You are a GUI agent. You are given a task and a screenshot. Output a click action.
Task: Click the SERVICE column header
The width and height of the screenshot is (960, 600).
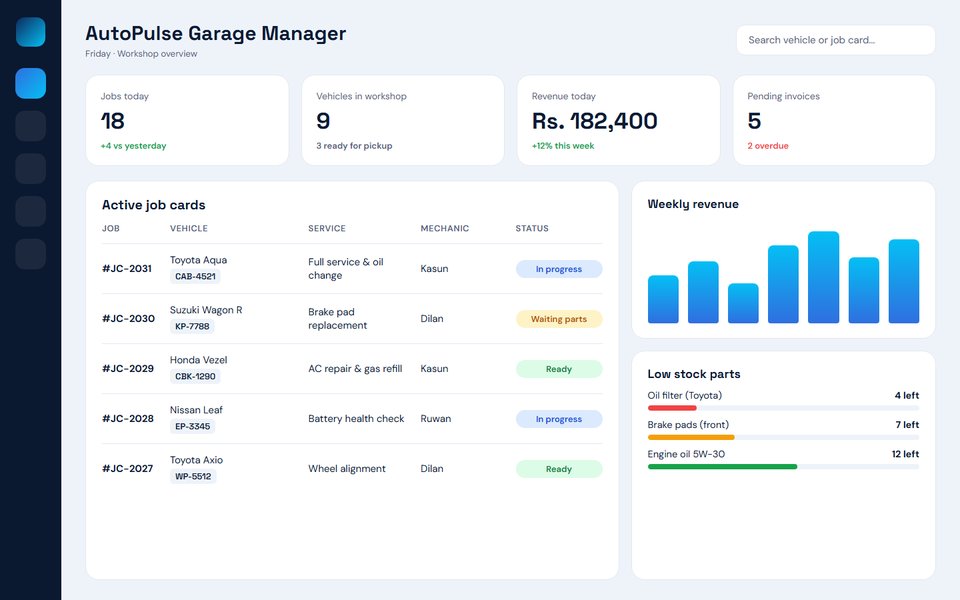pos(327,228)
